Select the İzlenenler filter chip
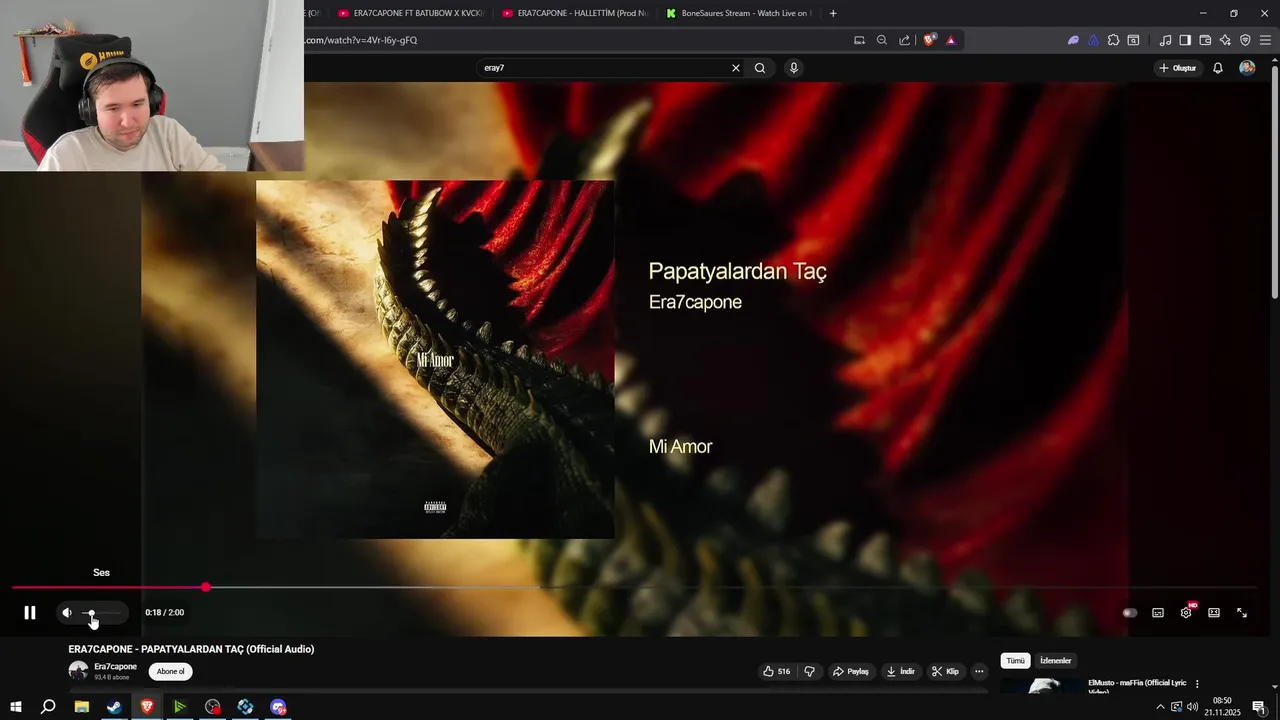The width and height of the screenshot is (1280, 720). pos(1055,661)
